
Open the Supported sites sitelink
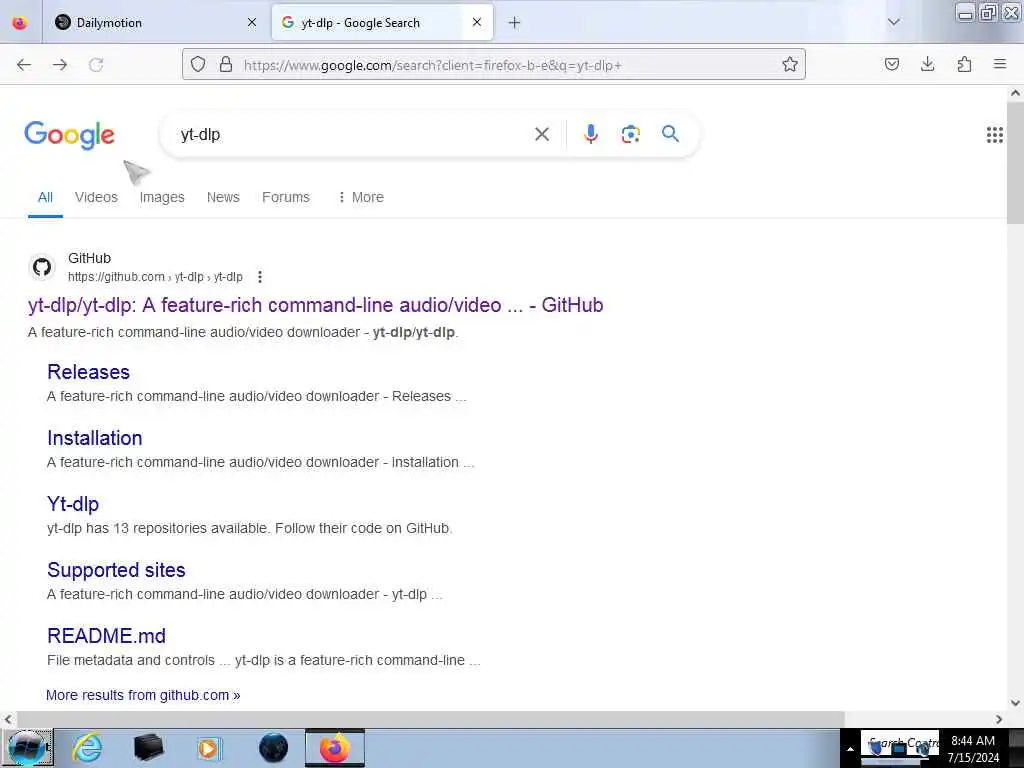(x=116, y=570)
